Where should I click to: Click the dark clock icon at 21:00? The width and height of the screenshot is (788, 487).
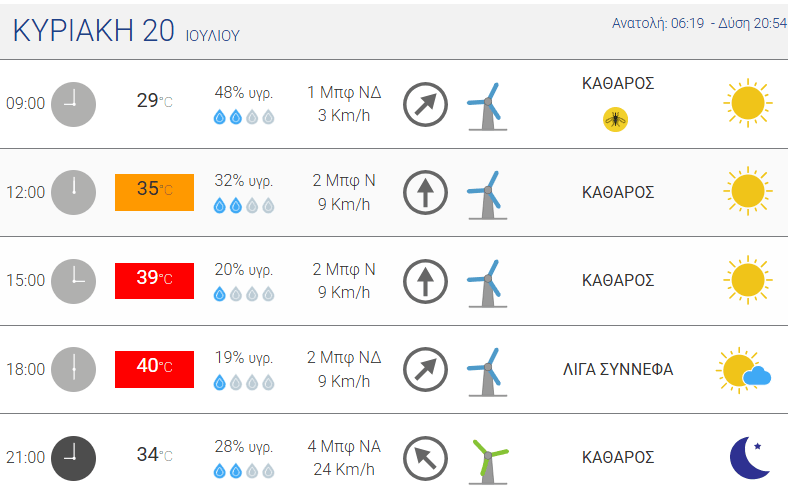point(73,458)
